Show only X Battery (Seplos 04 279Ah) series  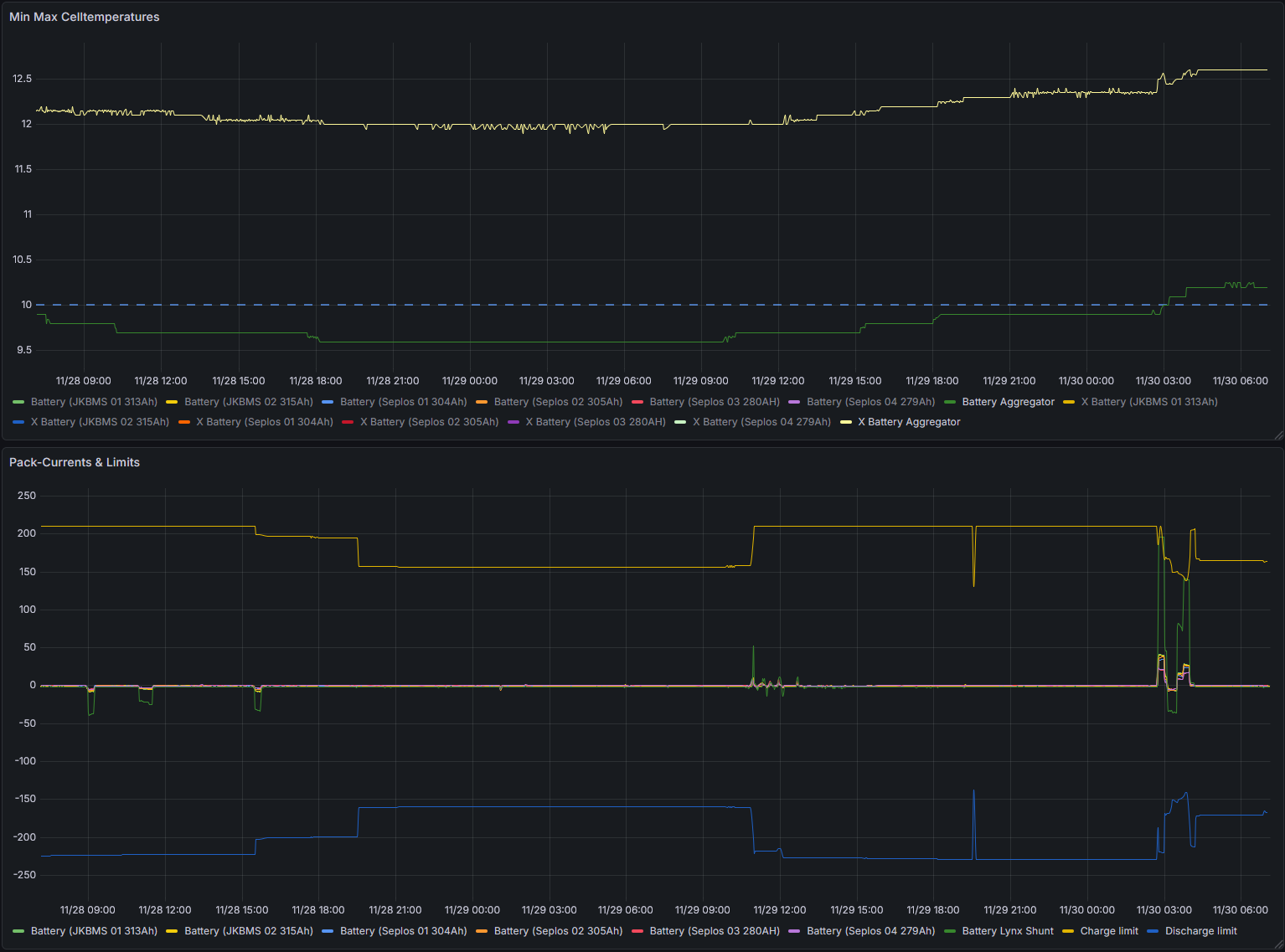pos(761,422)
